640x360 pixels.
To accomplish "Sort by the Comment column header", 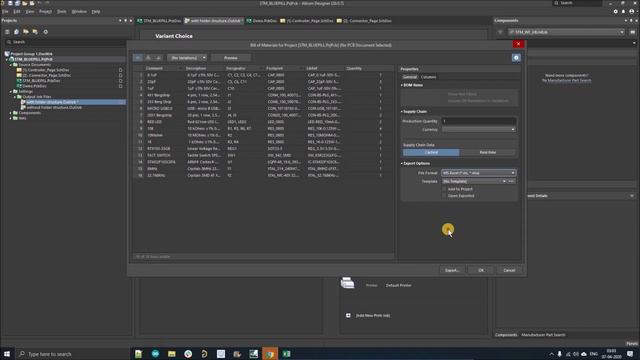I will click(154, 69).
